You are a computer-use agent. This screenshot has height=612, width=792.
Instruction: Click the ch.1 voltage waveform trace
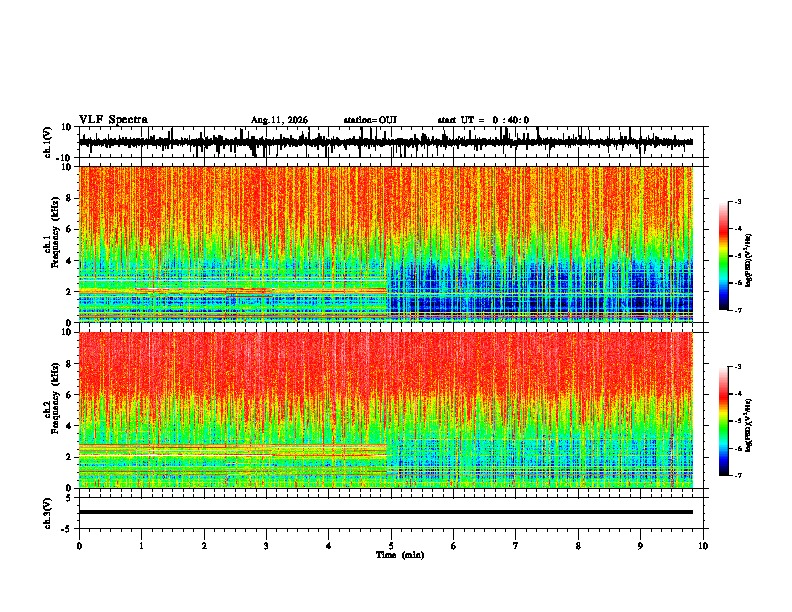tap(386, 142)
